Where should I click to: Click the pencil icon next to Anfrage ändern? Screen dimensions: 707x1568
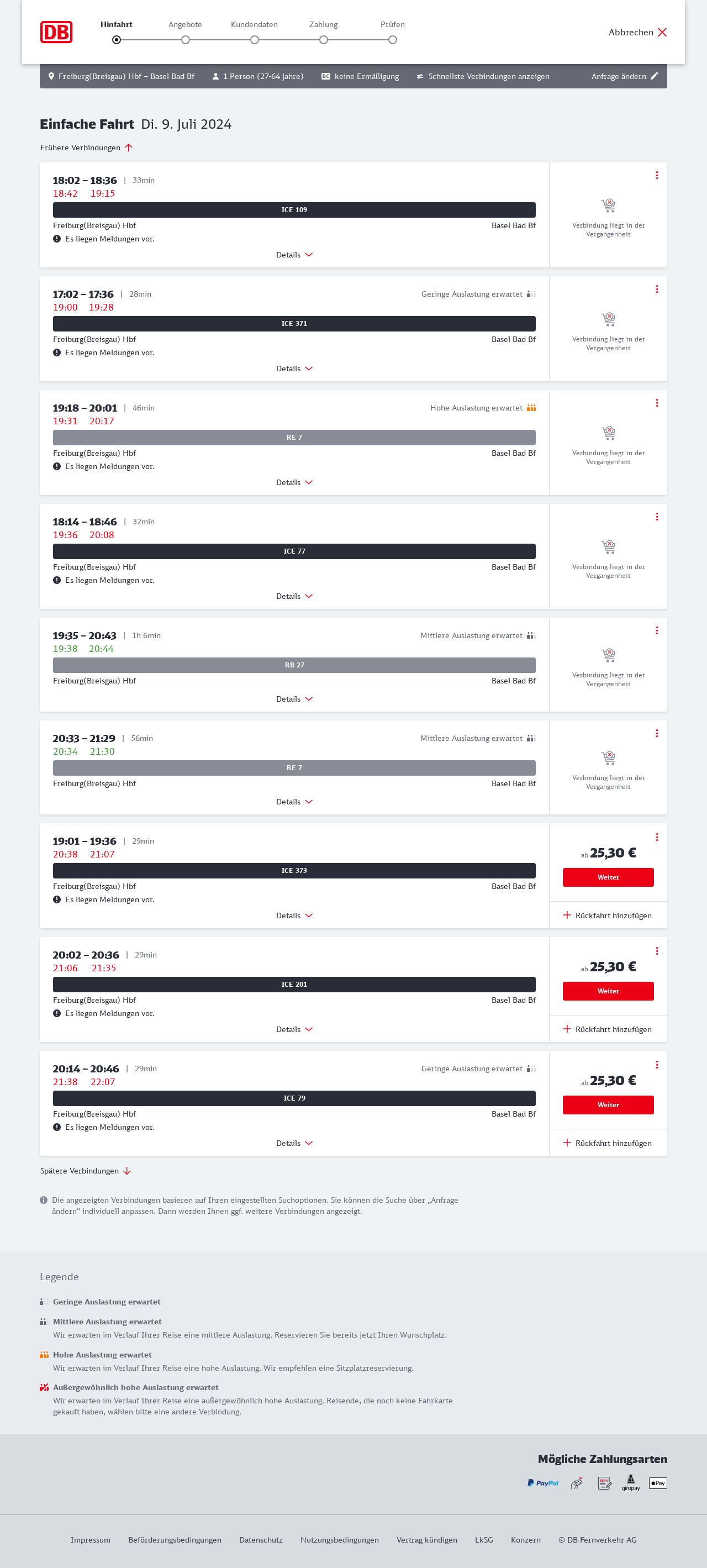click(x=655, y=76)
